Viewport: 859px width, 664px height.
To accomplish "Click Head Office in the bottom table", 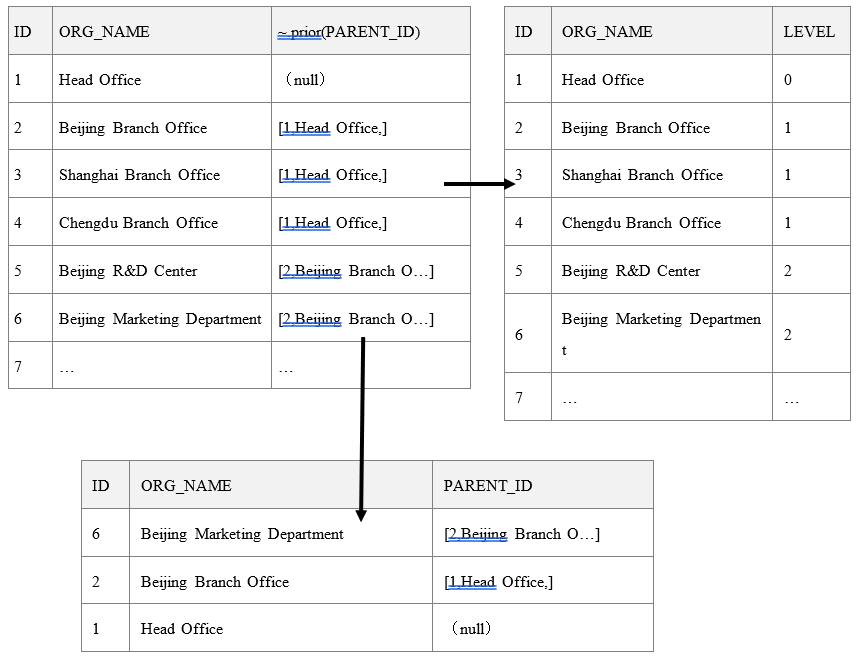I will [182, 629].
